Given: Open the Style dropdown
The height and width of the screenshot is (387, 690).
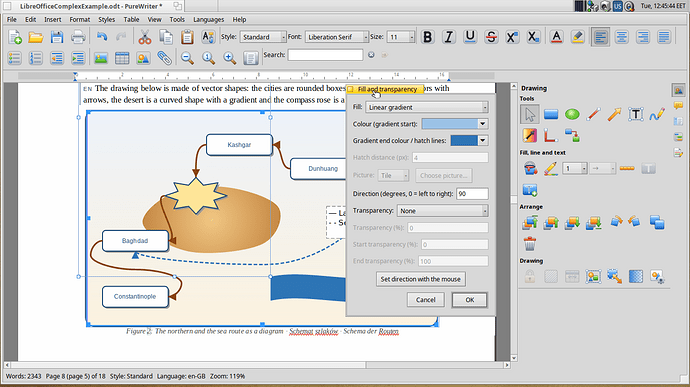Looking at the screenshot, I should pos(263,37).
